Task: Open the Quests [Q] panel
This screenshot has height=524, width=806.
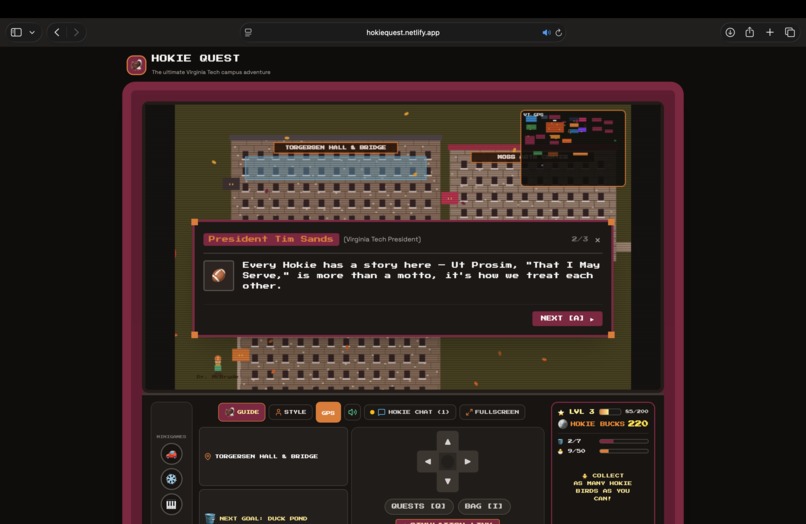Action: [x=418, y=506]
